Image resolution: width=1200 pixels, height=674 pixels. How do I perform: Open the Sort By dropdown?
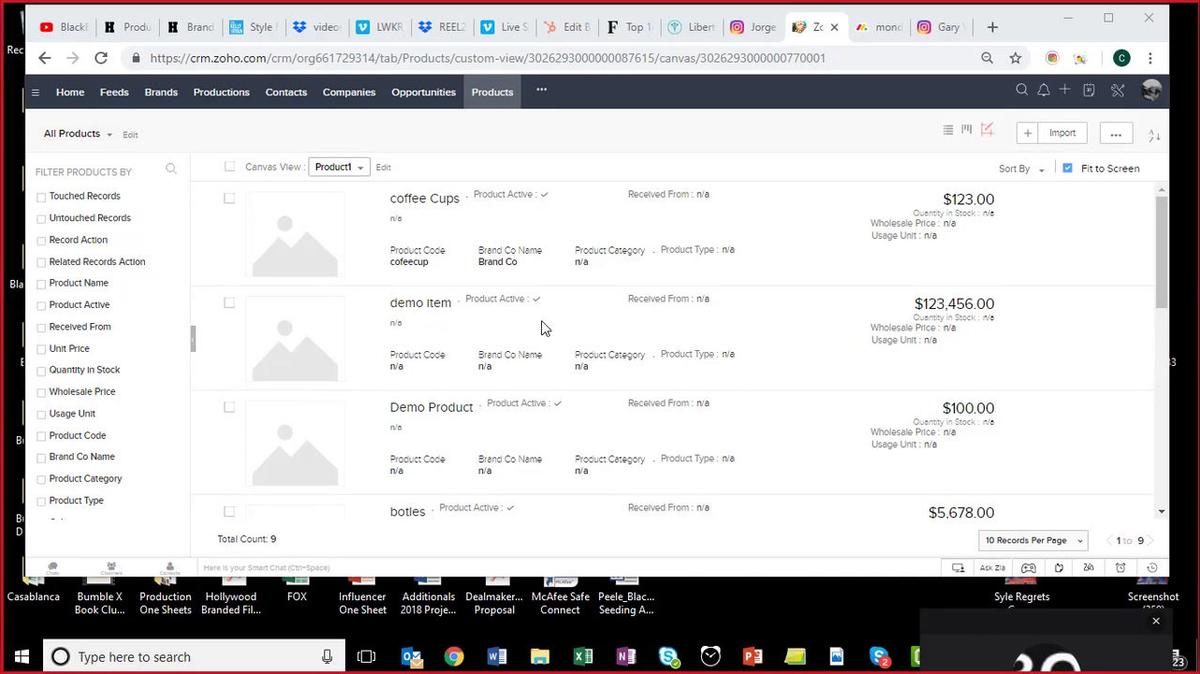[1021, 169]
